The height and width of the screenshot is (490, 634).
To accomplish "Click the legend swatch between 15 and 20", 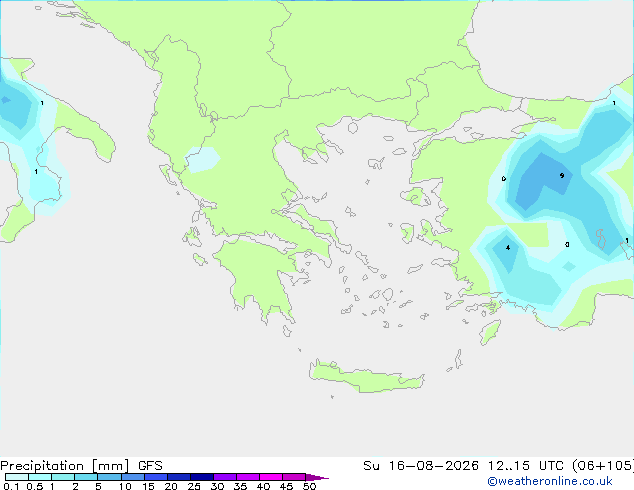I will (x=156, y=477).
